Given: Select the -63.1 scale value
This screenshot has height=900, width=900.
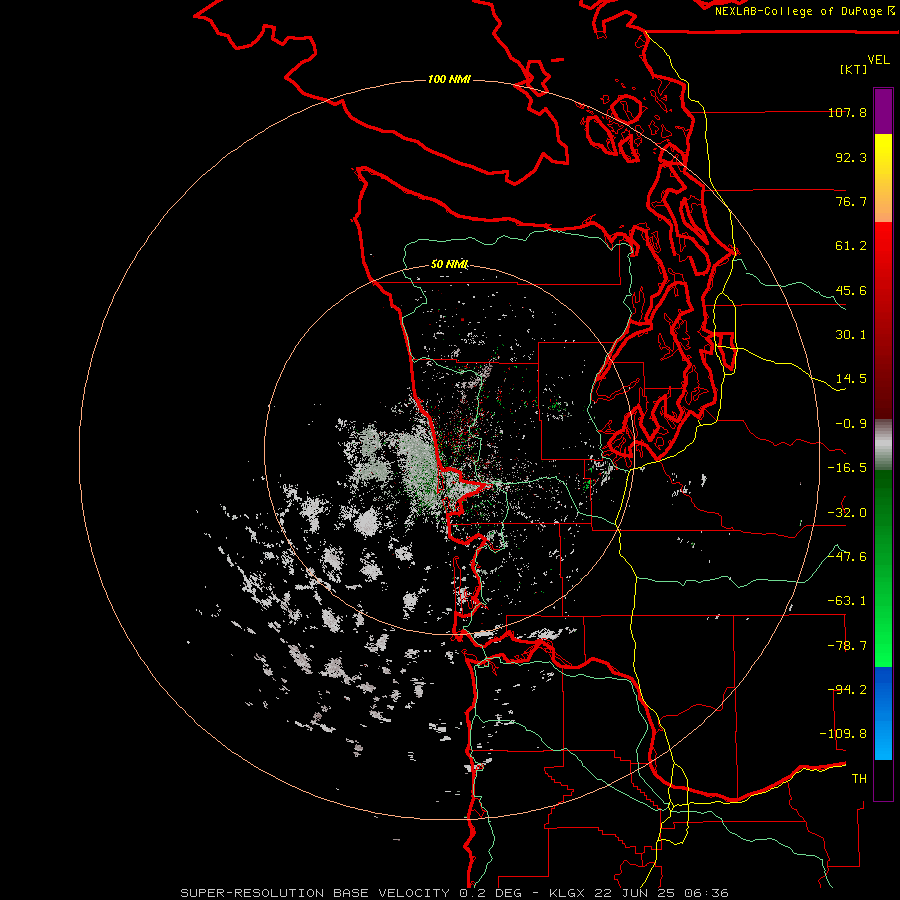Looking at the screenshot, I should [847, 601].
